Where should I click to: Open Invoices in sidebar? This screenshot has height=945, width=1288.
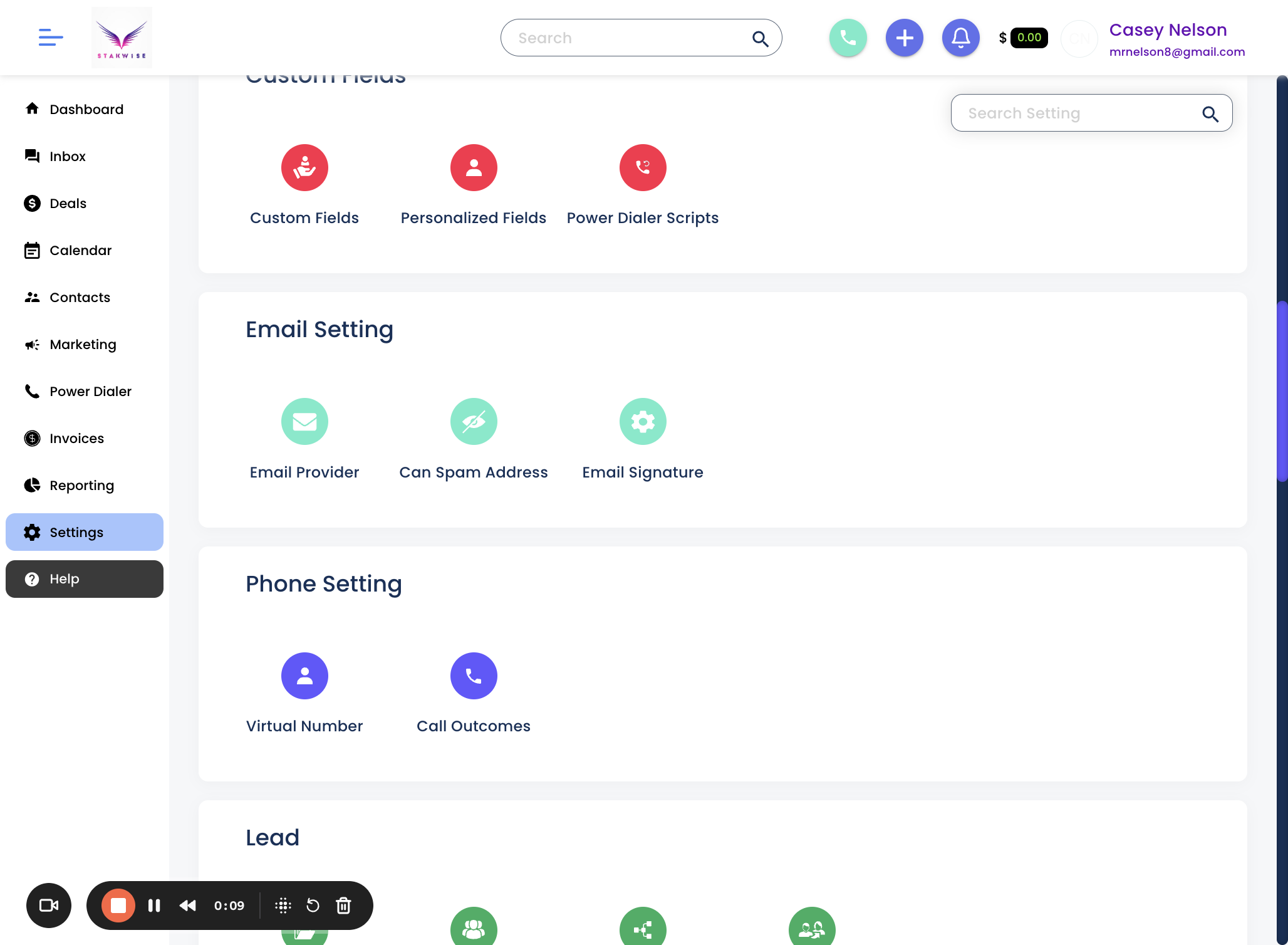click(x=85, y=438)
